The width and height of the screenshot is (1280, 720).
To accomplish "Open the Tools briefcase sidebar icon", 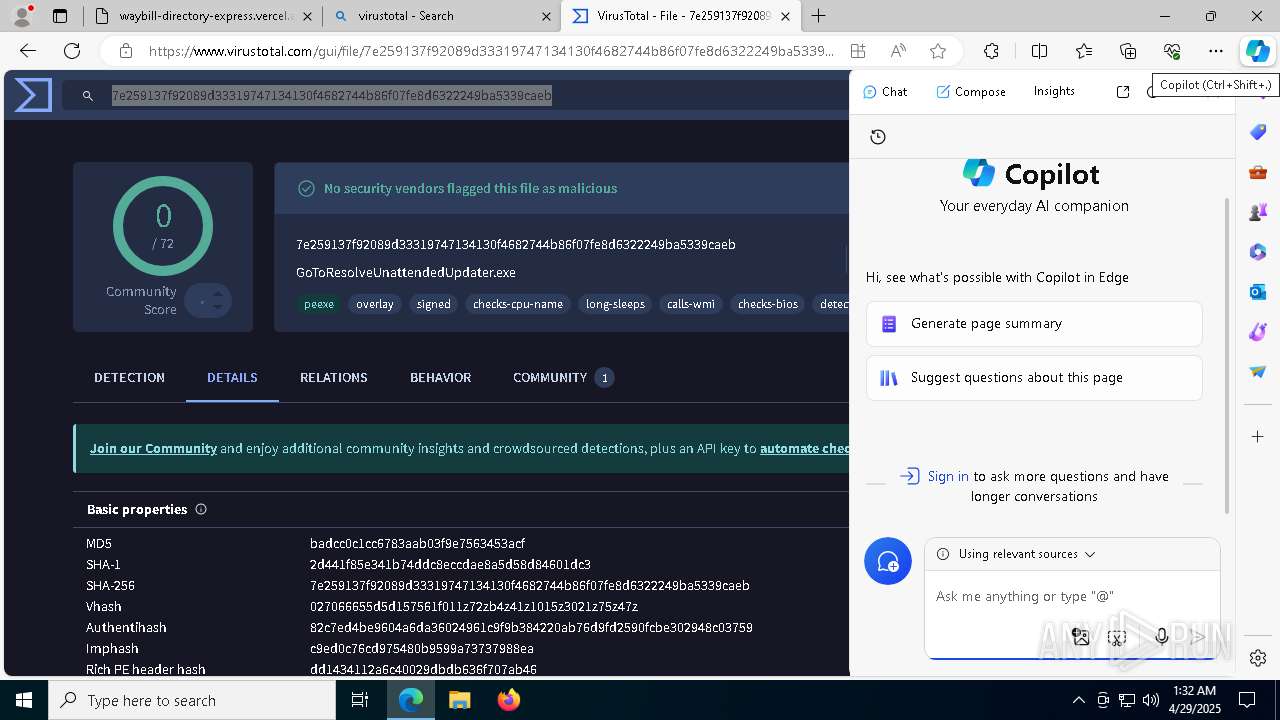I will 1258,172.
